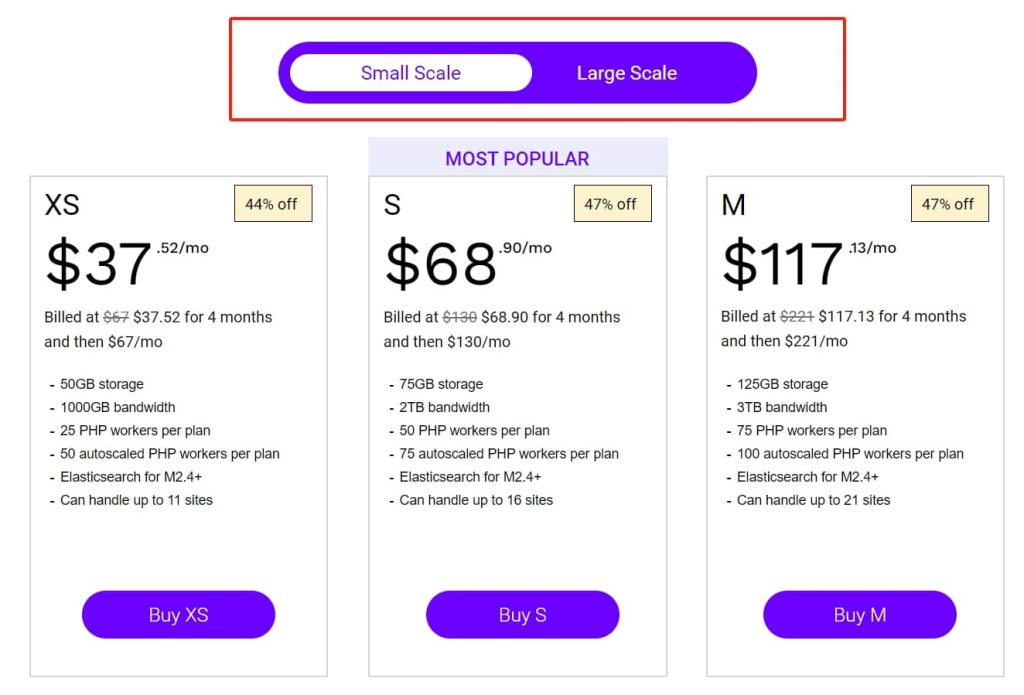Select the MOST POPULAR banner
1024x695 pixels.
pos(518,158)
